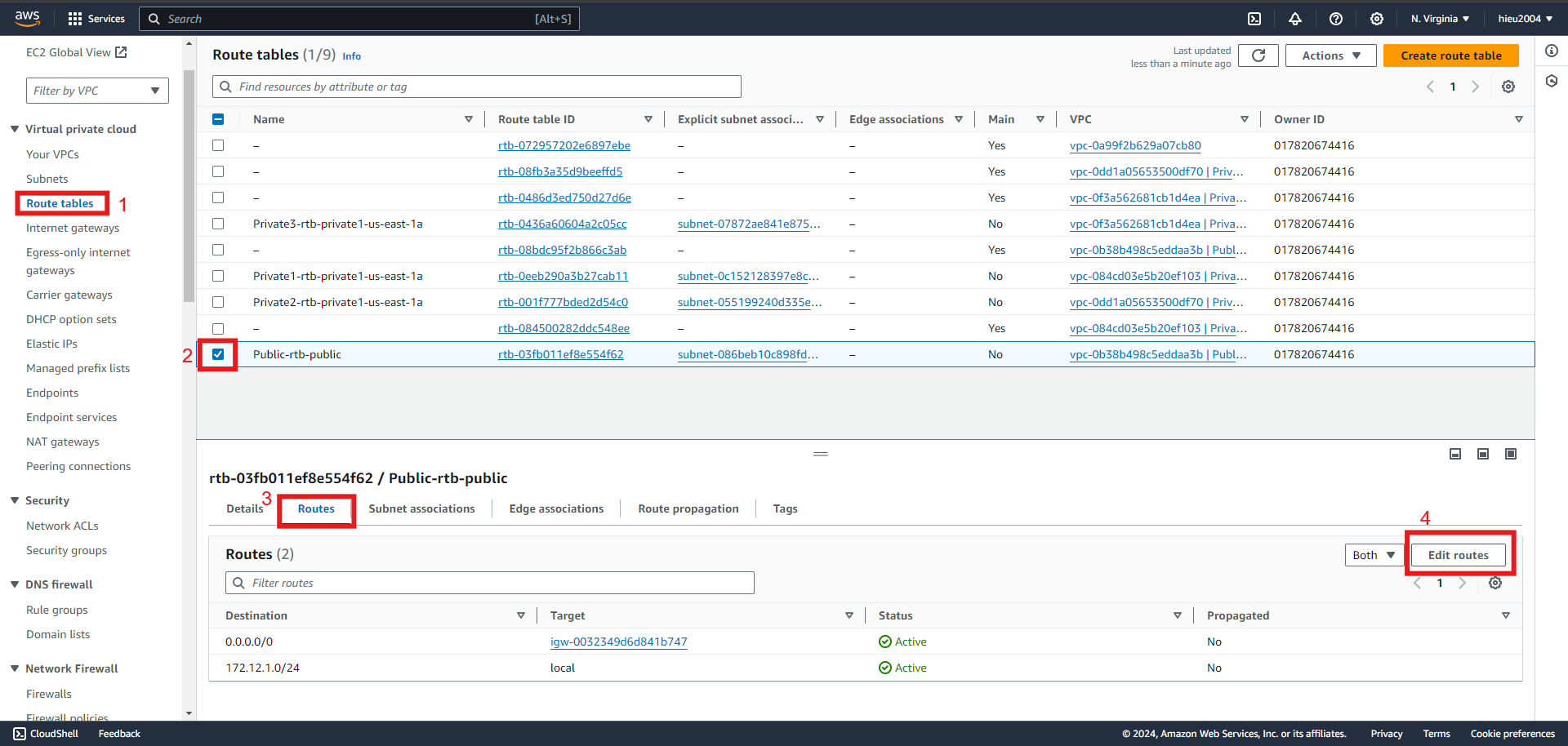The width and height of the screenshot is (1568, 746).
Task: Set split panel to half height
Action: coord(1483,454)
